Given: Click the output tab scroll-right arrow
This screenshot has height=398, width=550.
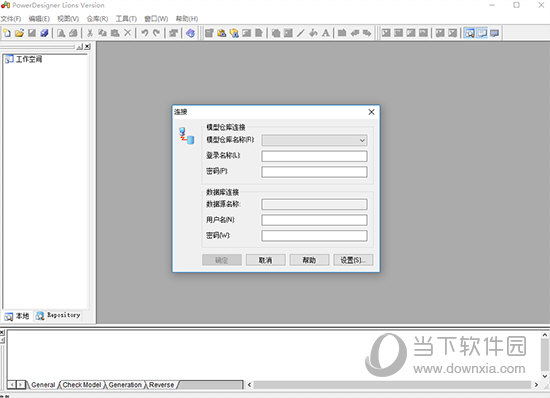Looking at the screenshot, I should tap(21, 385).
